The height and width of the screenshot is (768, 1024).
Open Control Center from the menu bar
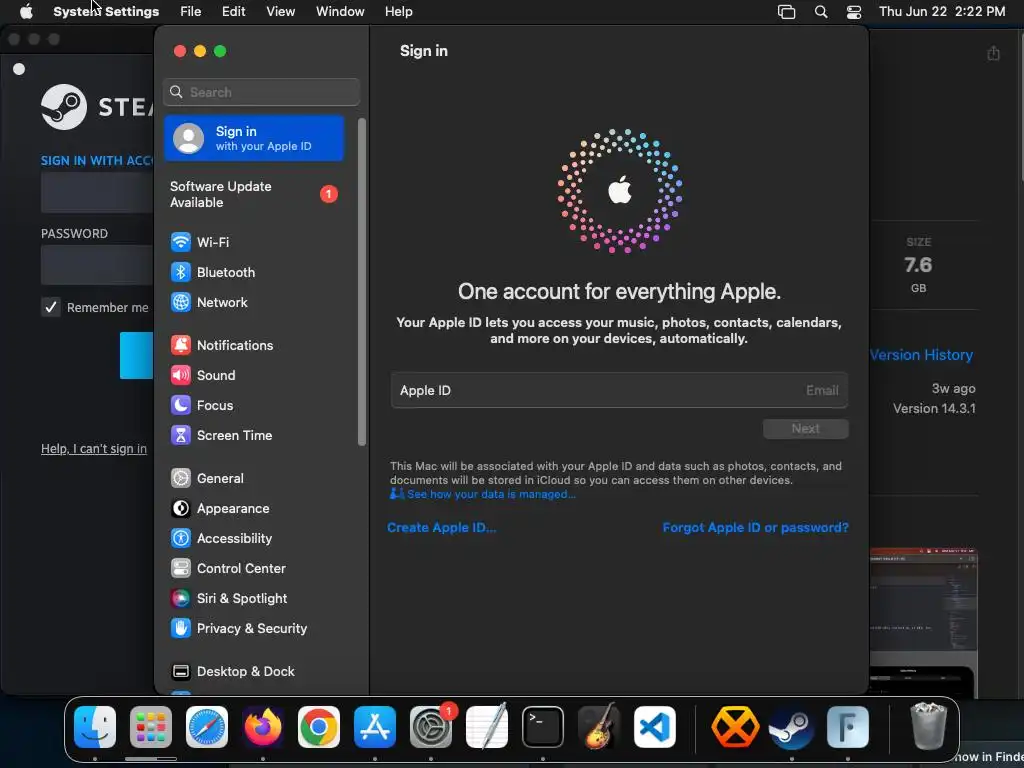pos(854,12)
